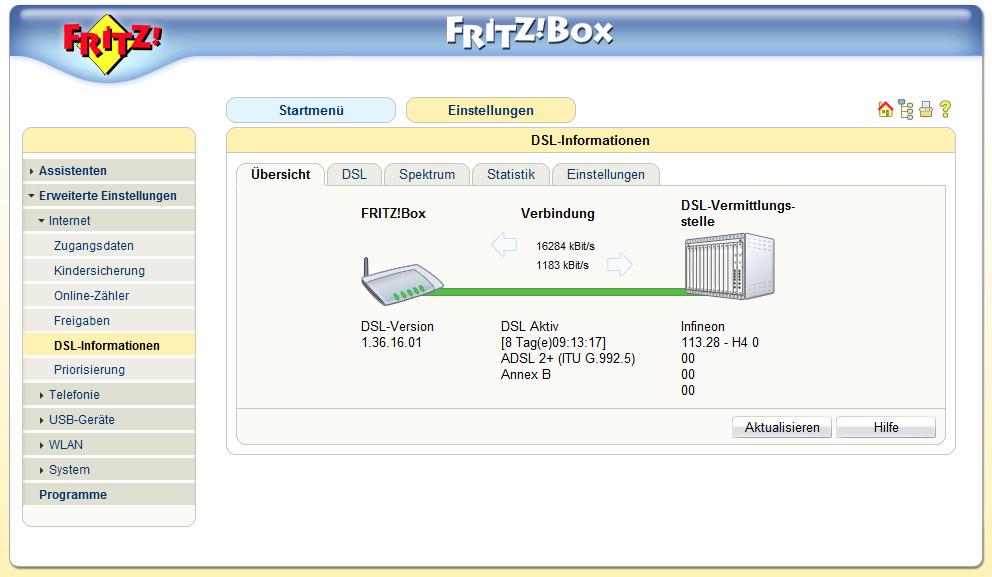Click the right-pointing upstream arrow

(619, 264)
